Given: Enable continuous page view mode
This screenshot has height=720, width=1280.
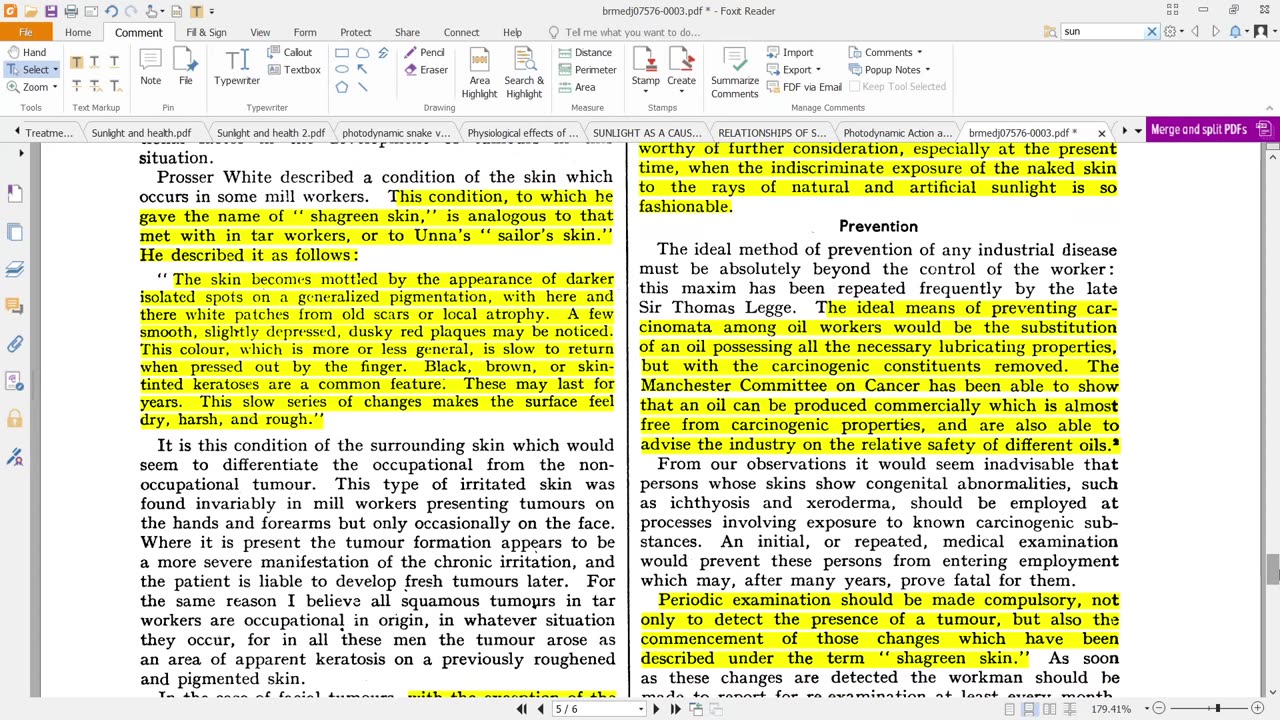Looking at the screenshot, I should (1029, 709).
